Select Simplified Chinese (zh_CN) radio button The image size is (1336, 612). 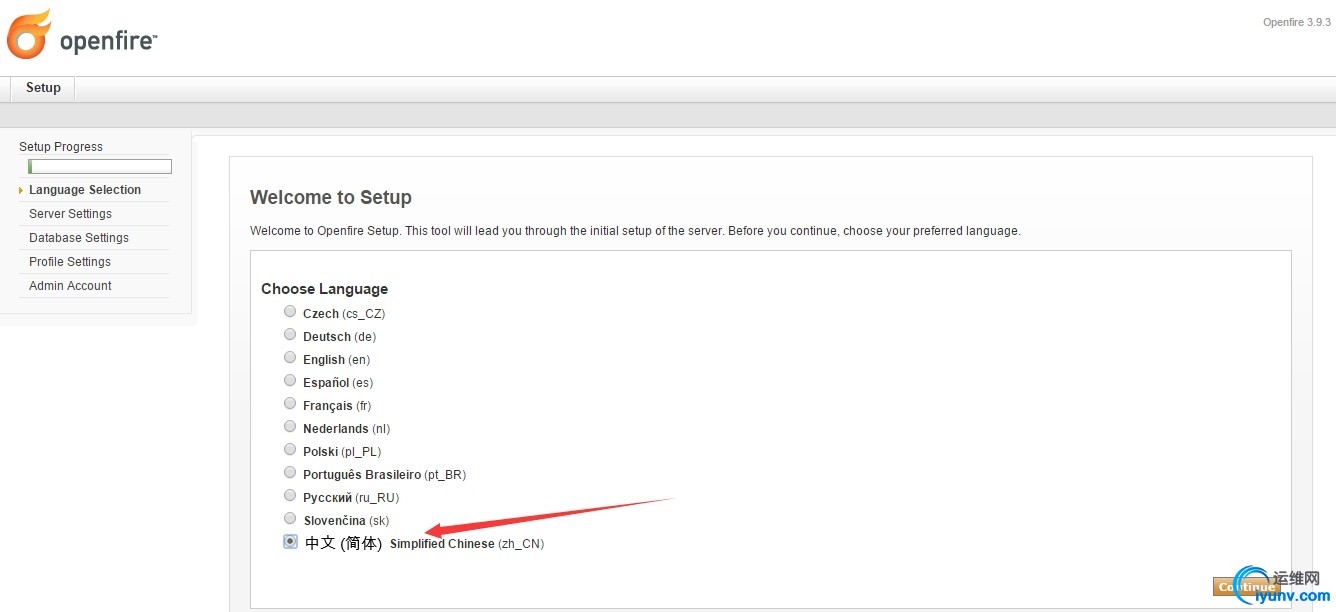tap(290, 542)
